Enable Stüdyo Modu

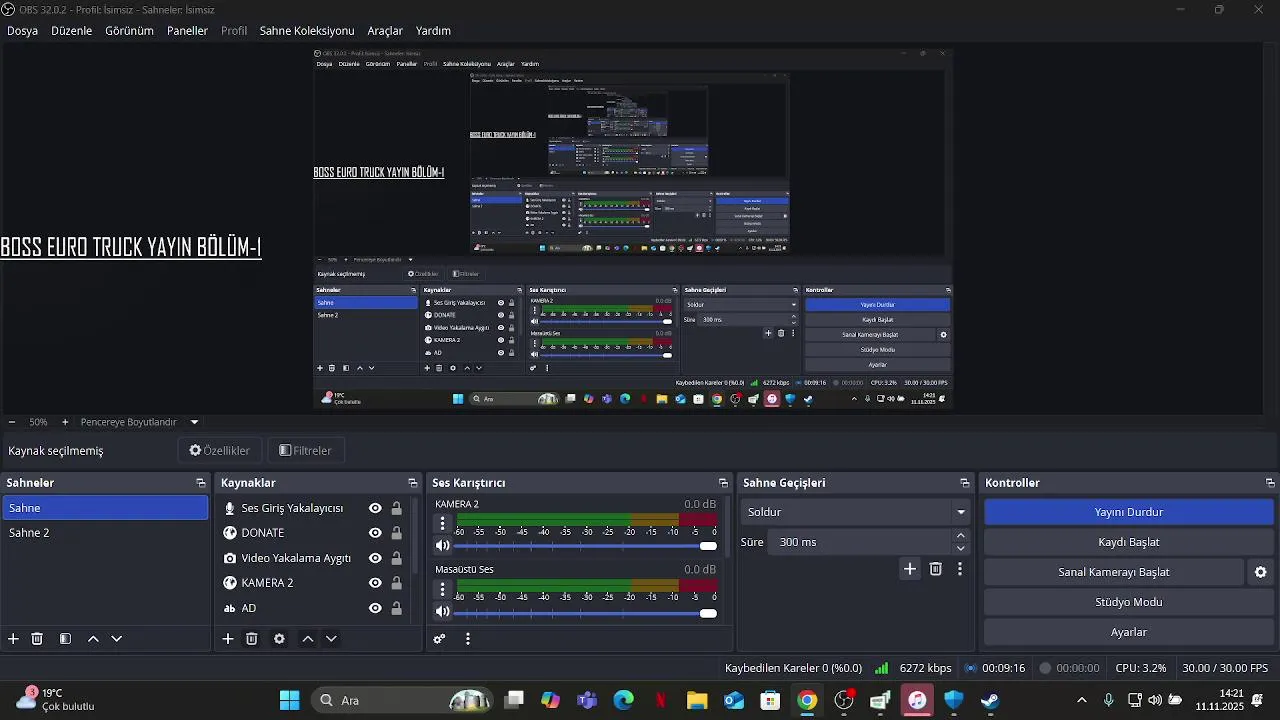(x=1128, y=602)
